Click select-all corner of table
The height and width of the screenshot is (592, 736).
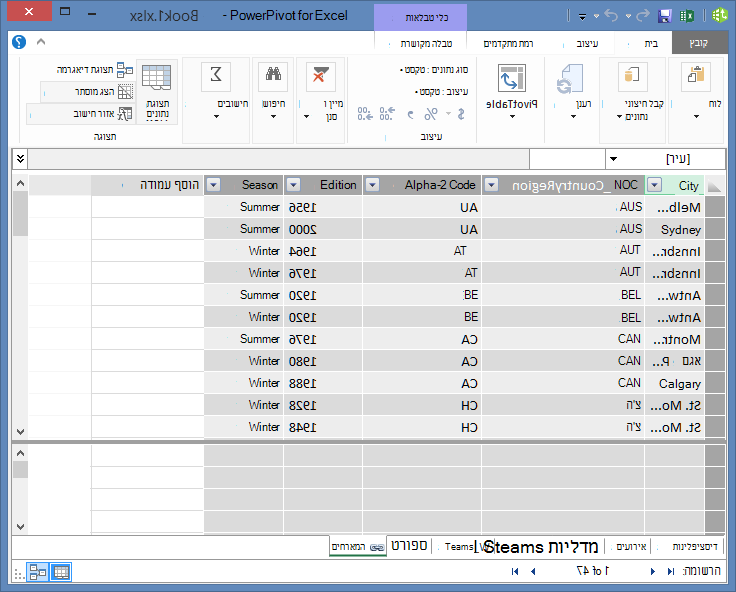(x=714, y=185)
